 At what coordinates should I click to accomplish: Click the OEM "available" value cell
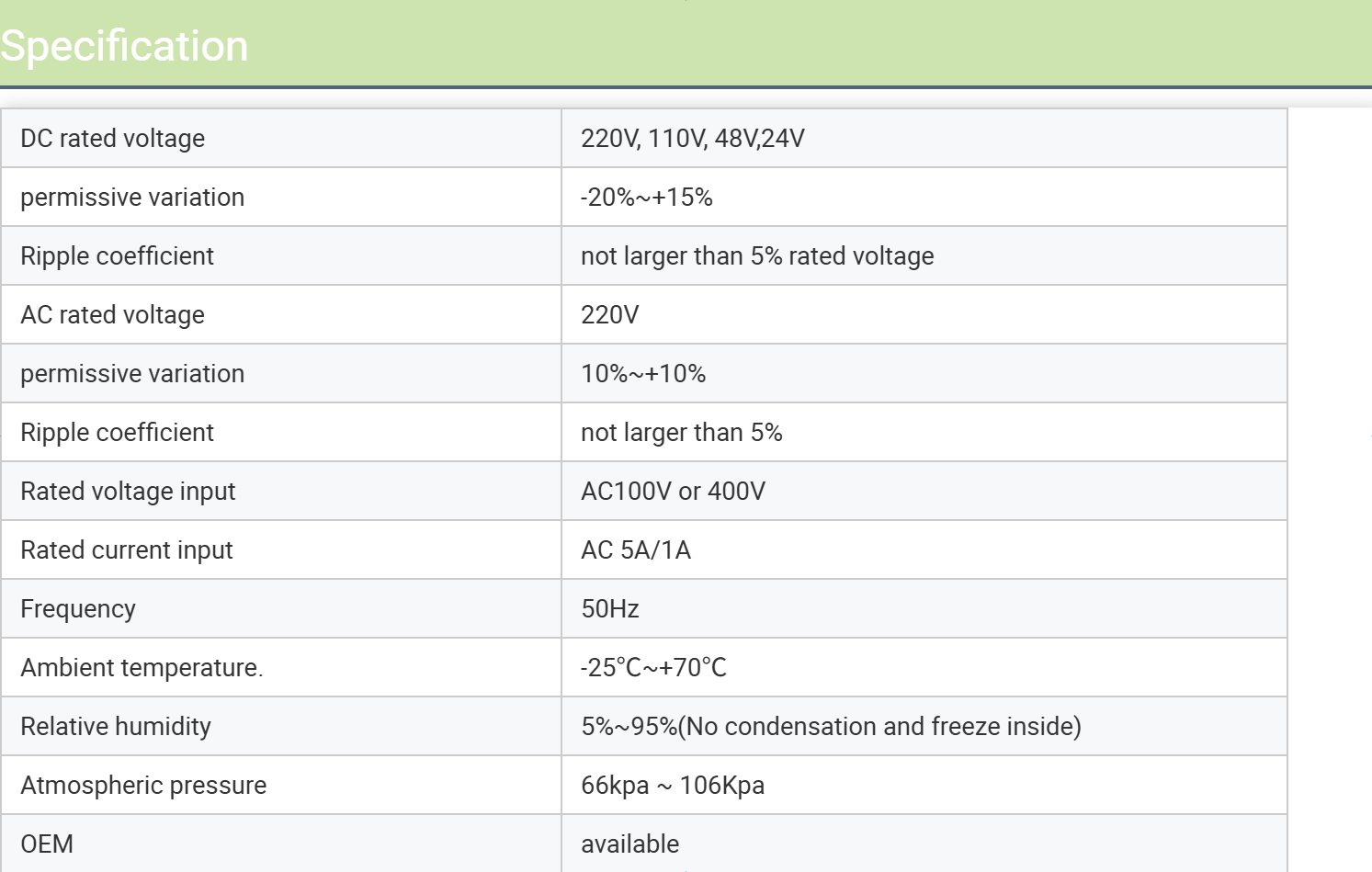pyautogui.click(x=630, y=844)
